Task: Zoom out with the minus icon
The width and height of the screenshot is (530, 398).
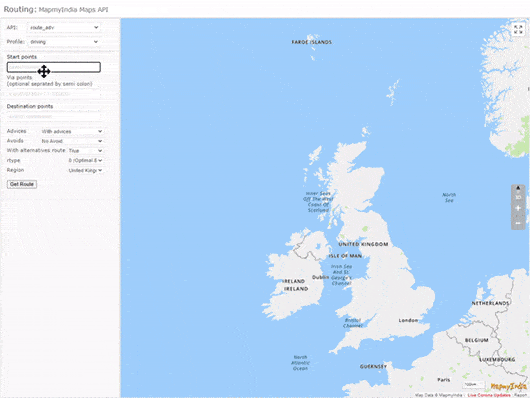Action: (x=518, y=223)
